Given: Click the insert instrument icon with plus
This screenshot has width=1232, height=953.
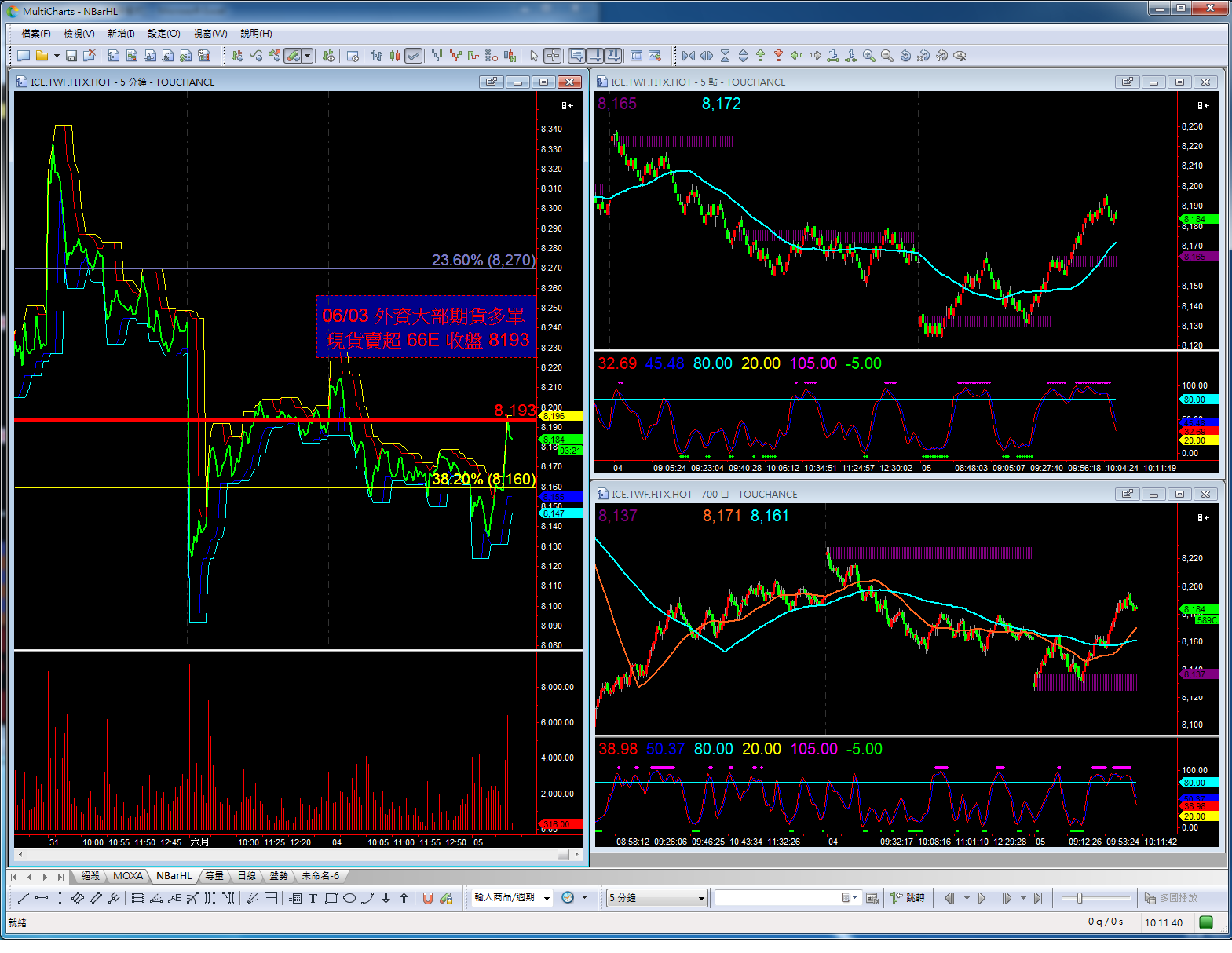Looking at the screenshot, I should 237,56.
